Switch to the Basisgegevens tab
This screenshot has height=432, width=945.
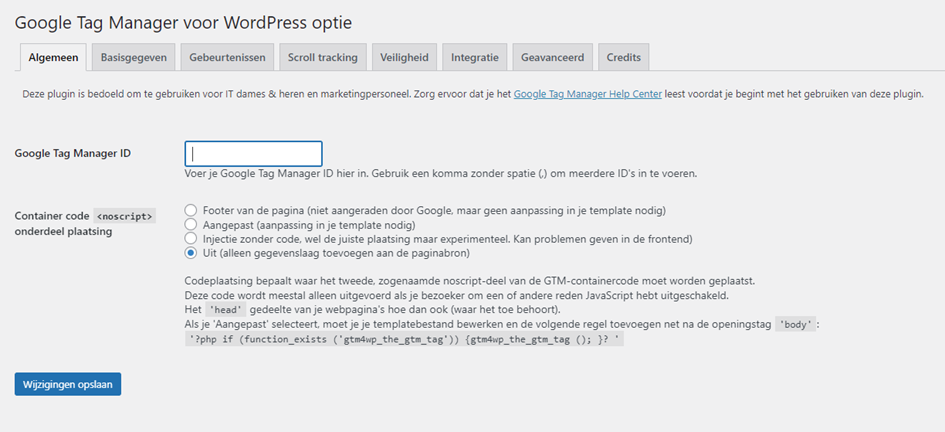point(134,58)
